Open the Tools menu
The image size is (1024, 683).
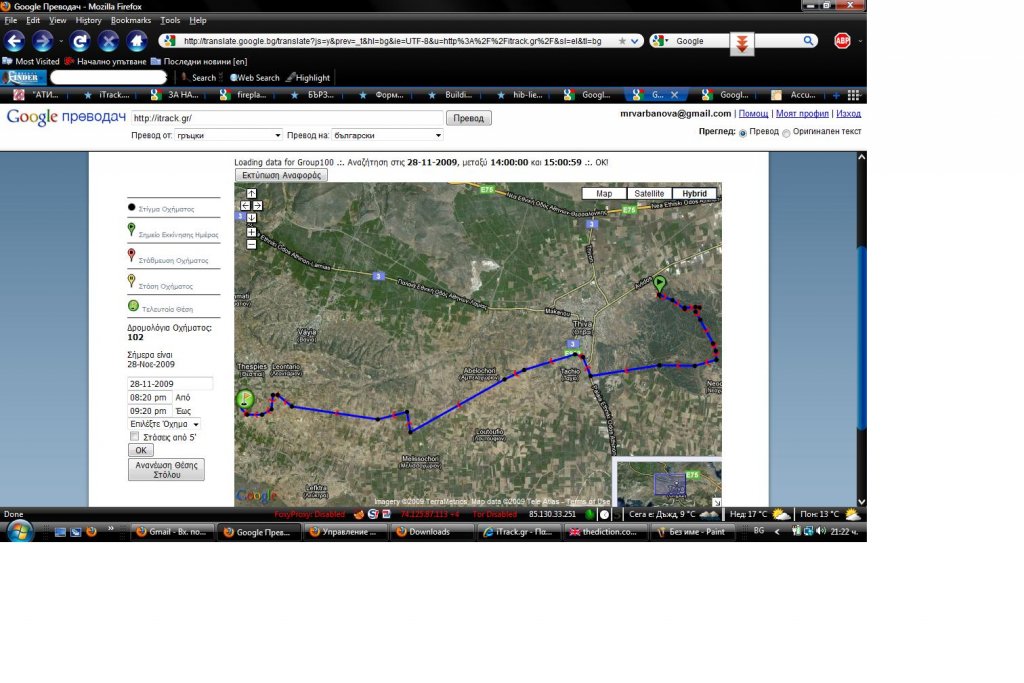[170, 20]
